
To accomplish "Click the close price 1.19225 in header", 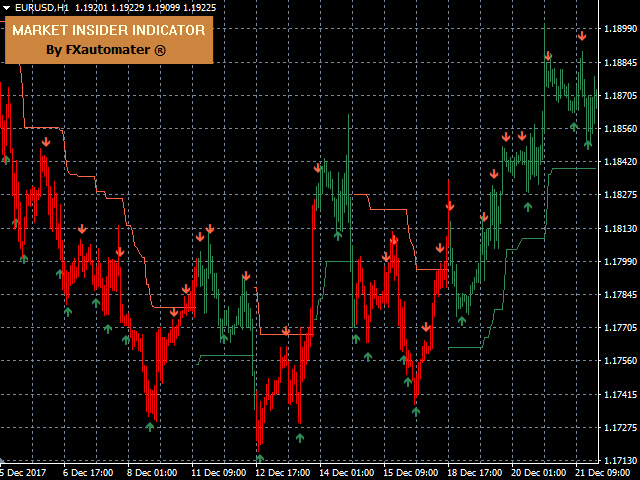I will tap(199, 7).
